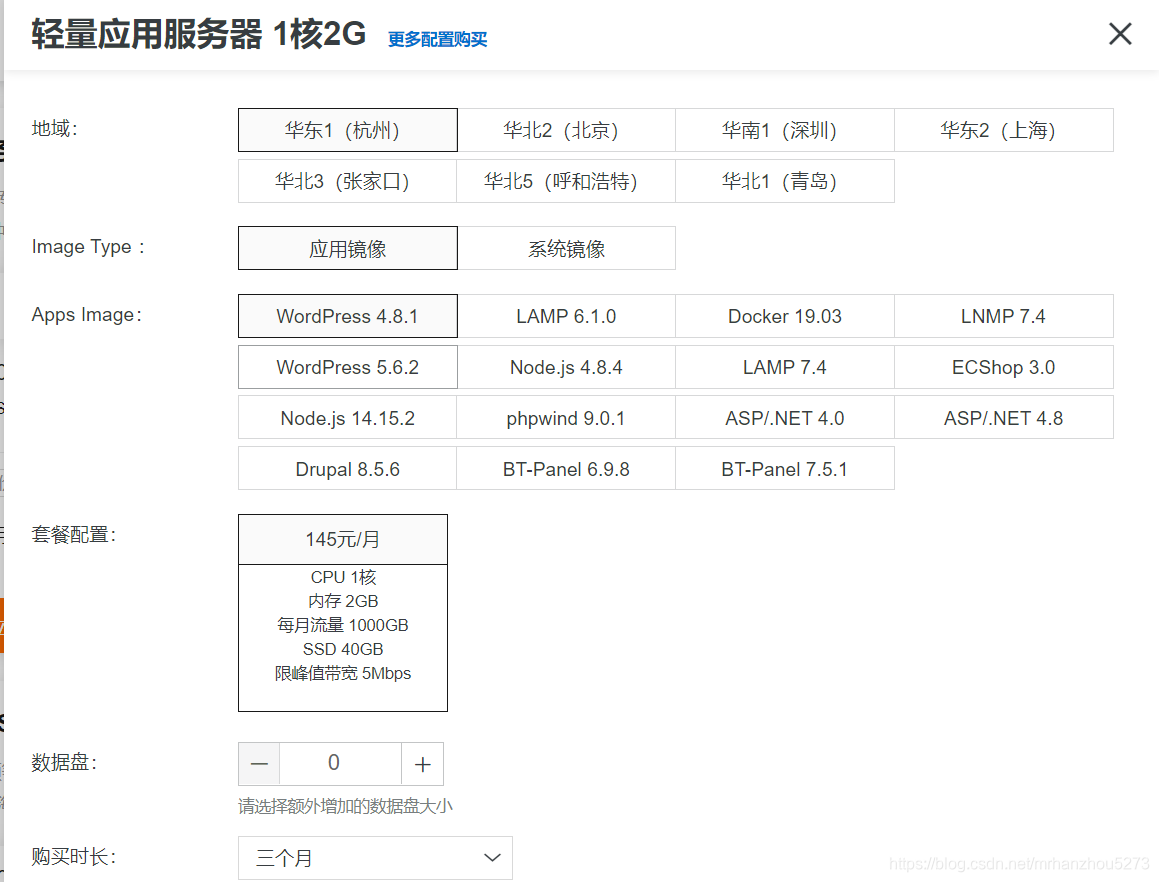Choose the ECShop 3.0 image
1159x882 pixels.
[1004, 367]
